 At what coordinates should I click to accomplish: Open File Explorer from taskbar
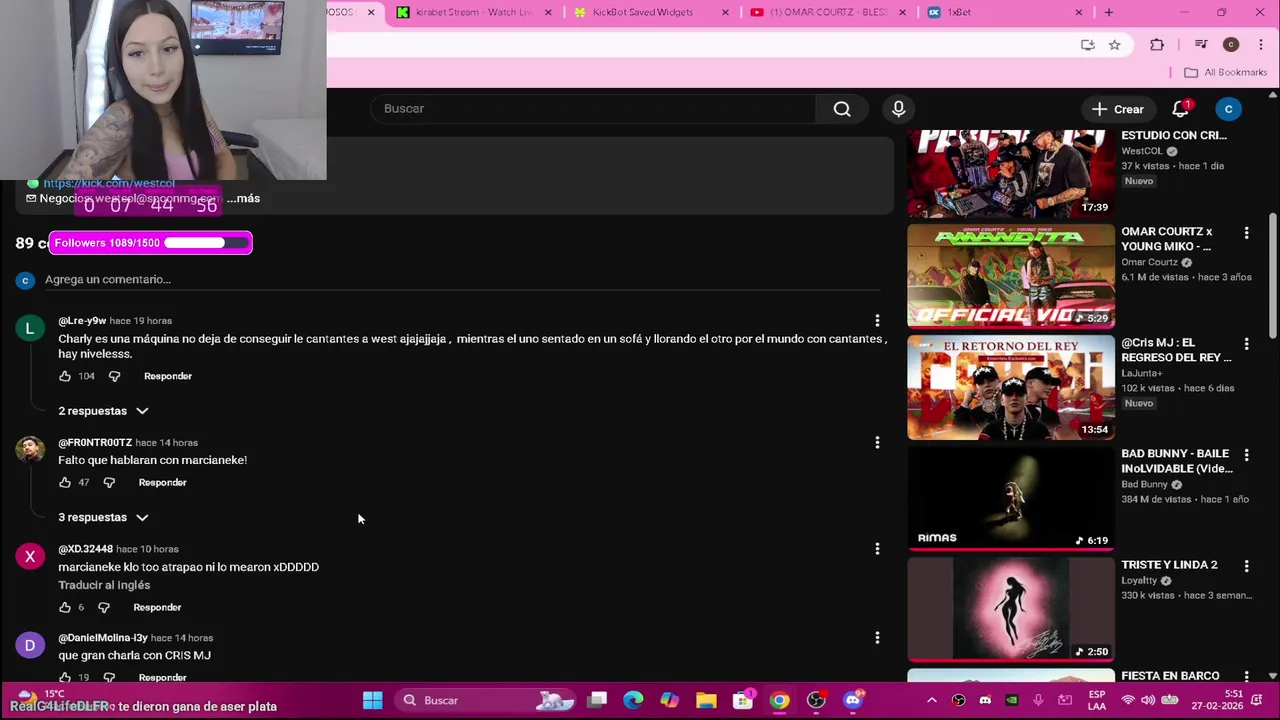pyautogui.click(x=706, y=700)
